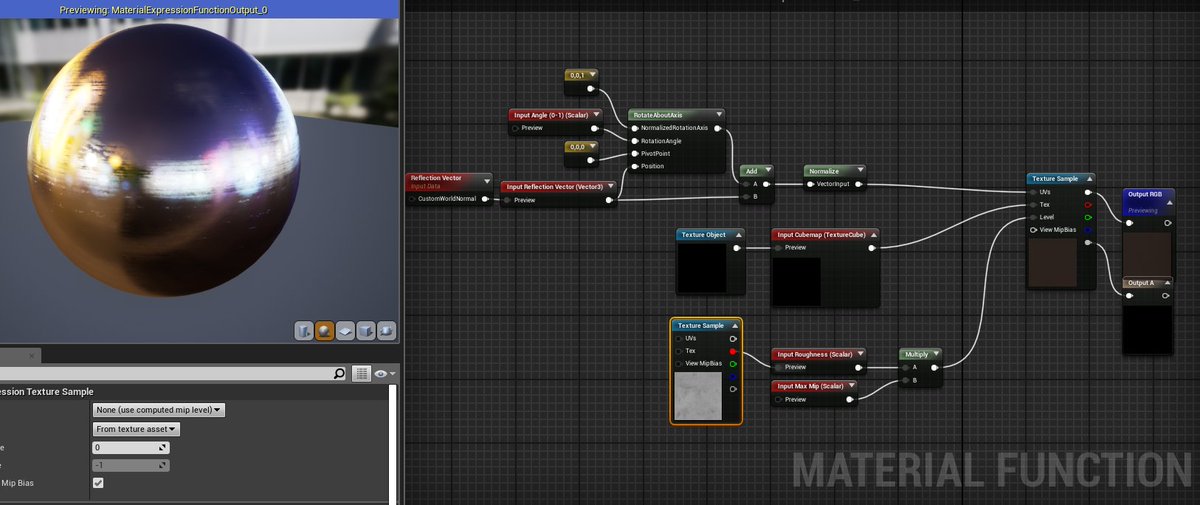This screenshot has height=505, width=1200.
Task: Collapse the Multiply node arrow
Action: click(937, 354)
